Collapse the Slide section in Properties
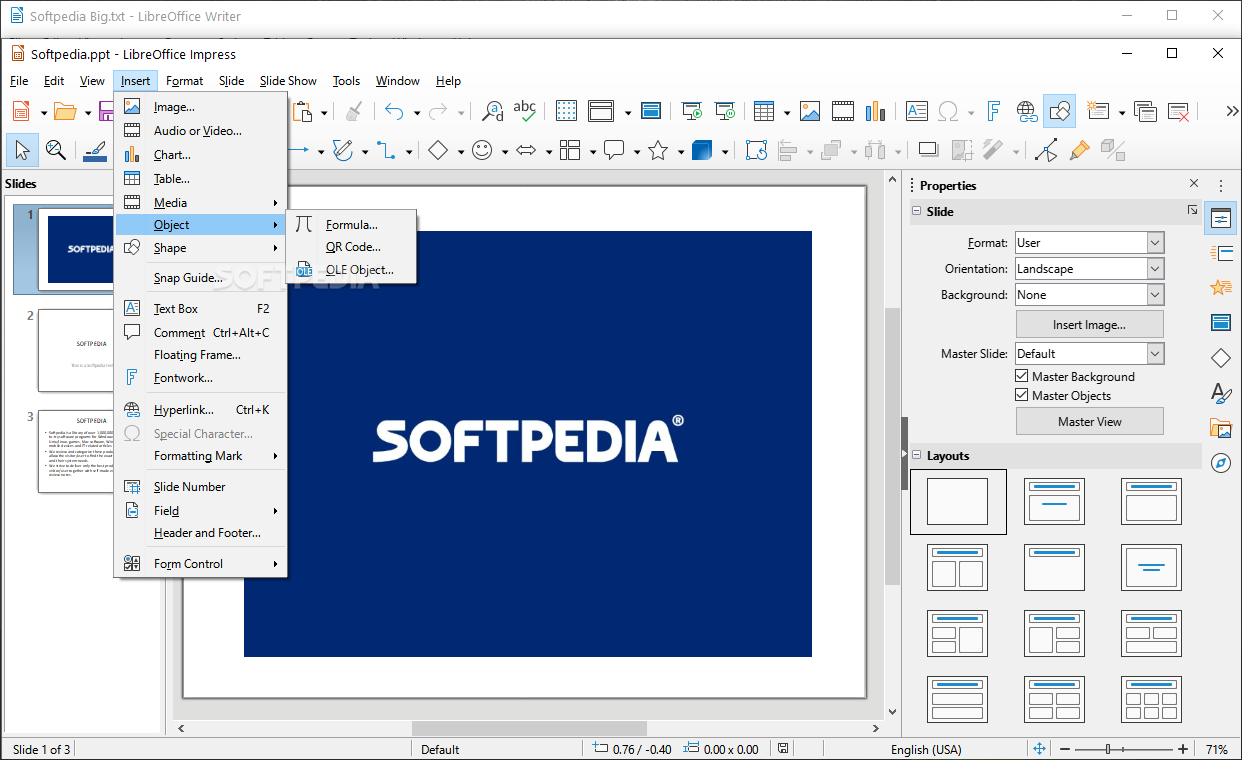1242x760 pixels. pyautogui.click(x=916, y=211)
